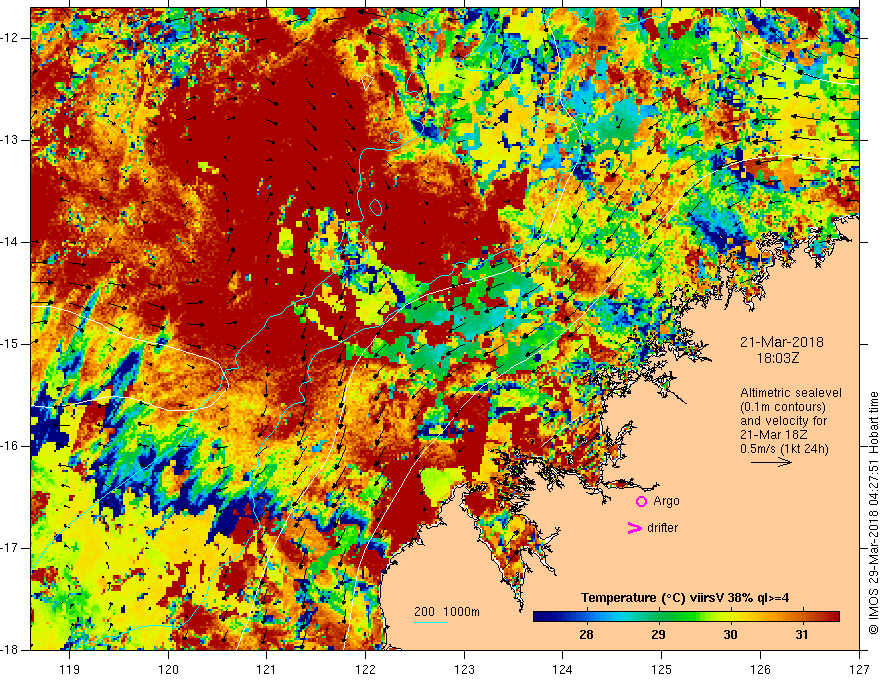Click longitude axis label '127'
Image resolution: width=880 pixels, height=680 pixels.
coord(859,669)
